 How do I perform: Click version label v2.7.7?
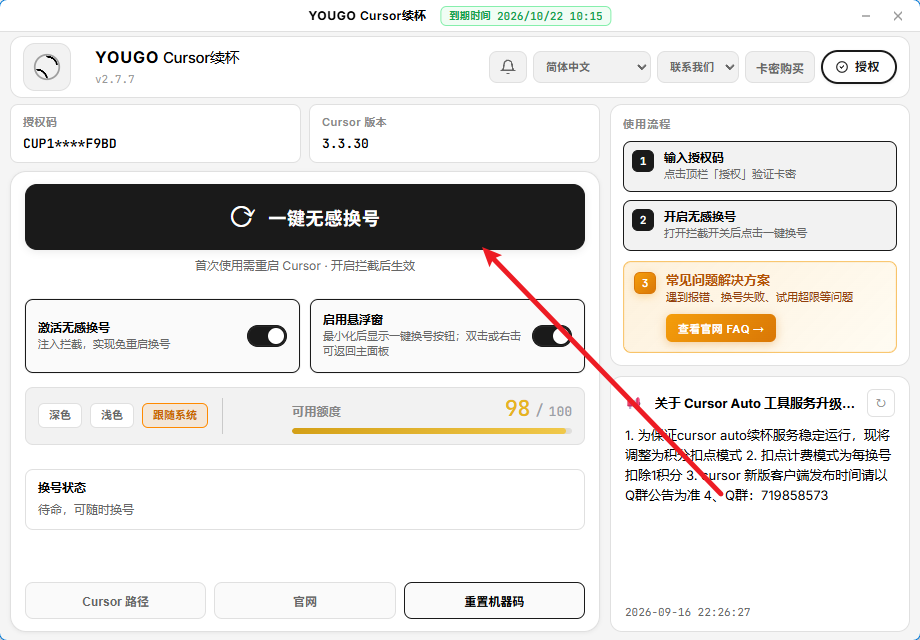point(115,79)
